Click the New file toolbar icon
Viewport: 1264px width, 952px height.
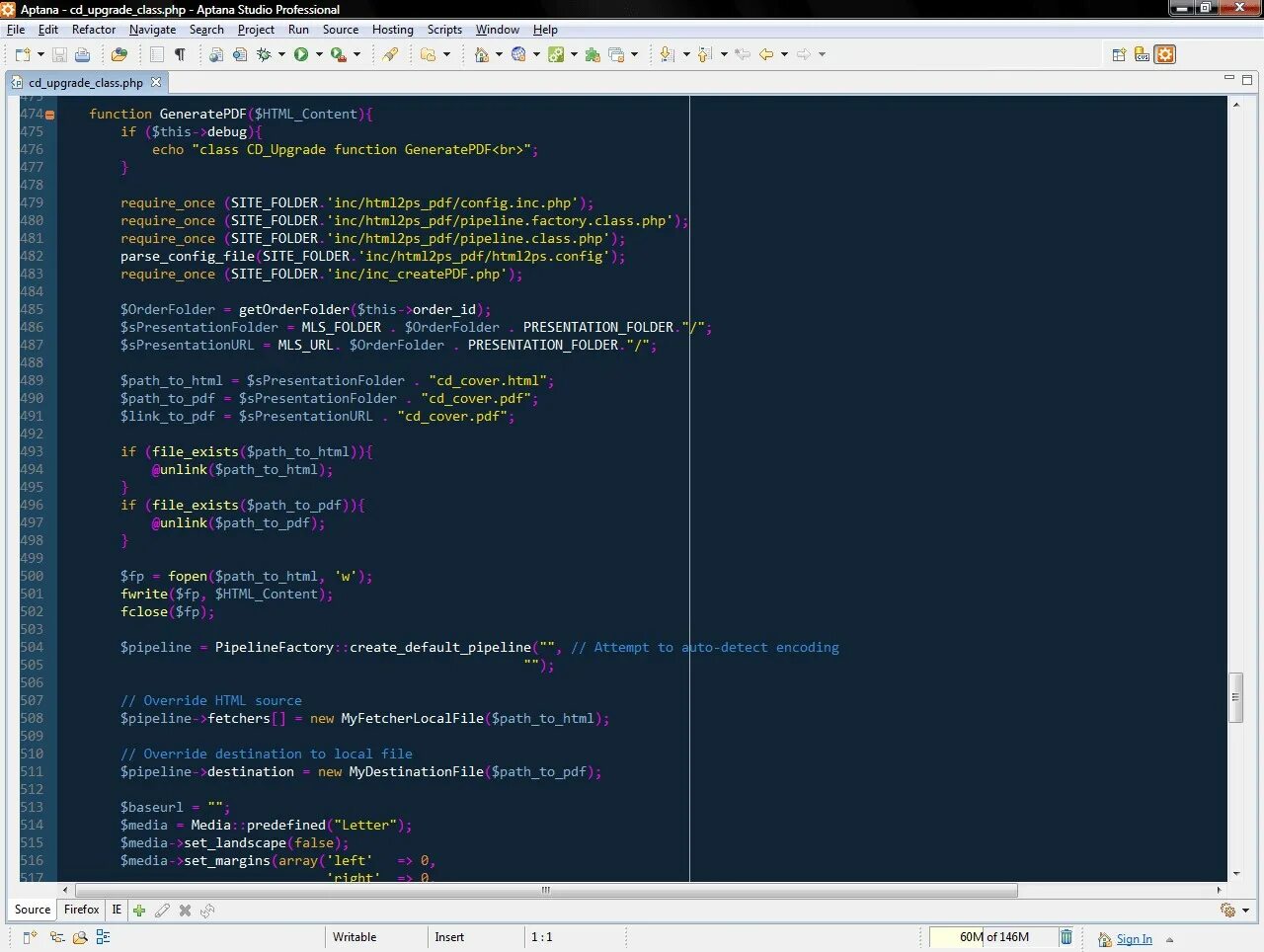pos(23,54)
